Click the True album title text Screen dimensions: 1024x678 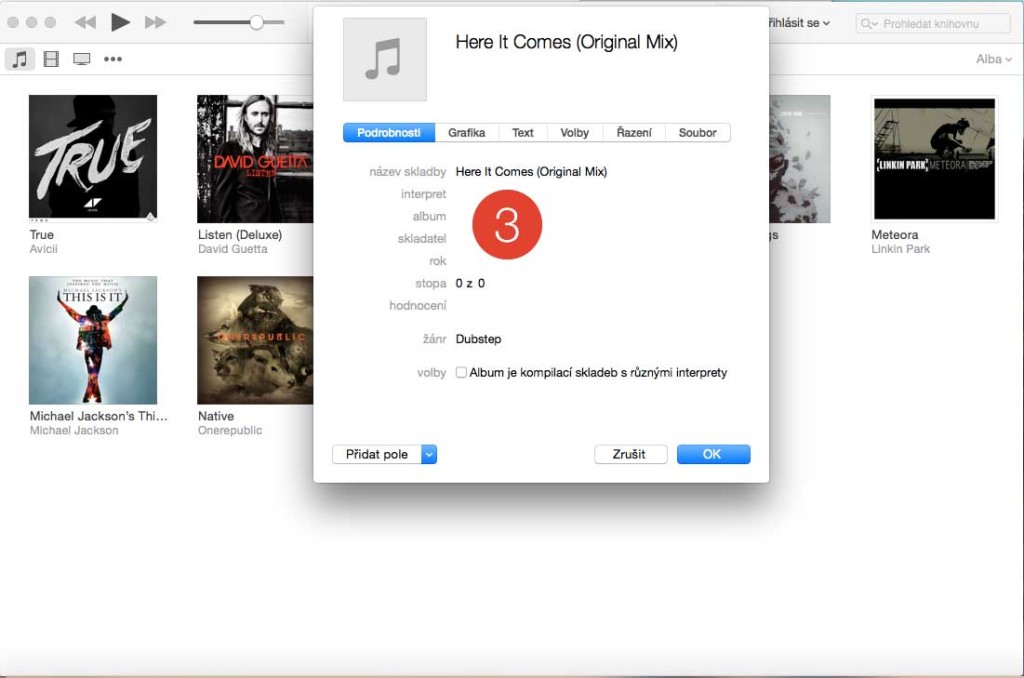(x=42, y=234)
